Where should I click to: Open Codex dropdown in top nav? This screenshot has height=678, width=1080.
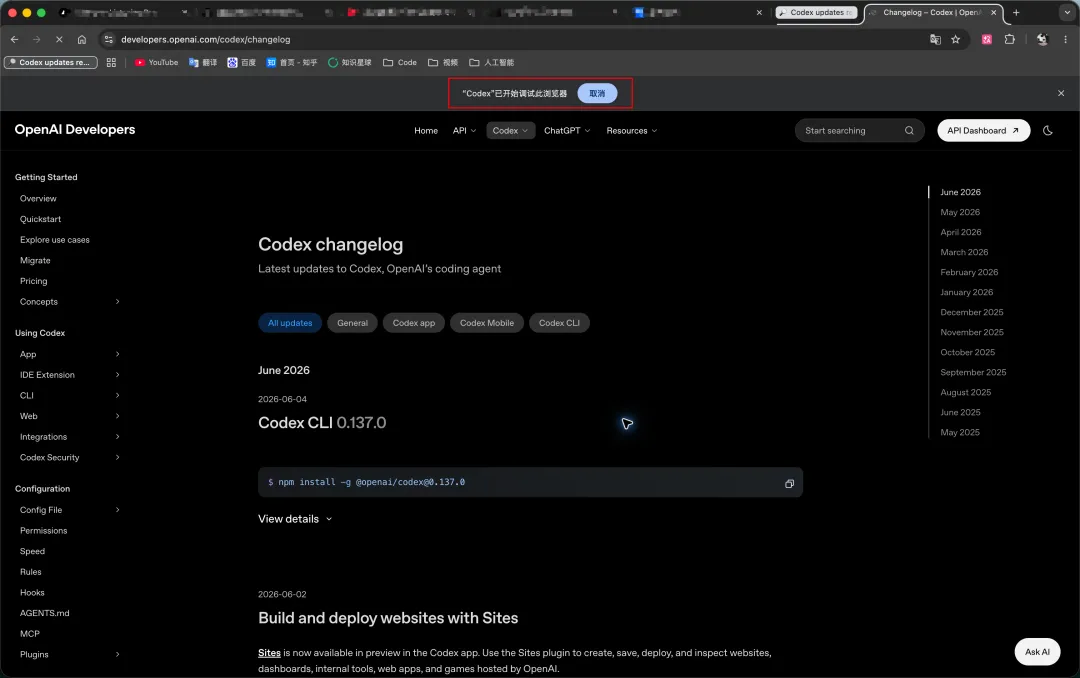tap(510, 130)
